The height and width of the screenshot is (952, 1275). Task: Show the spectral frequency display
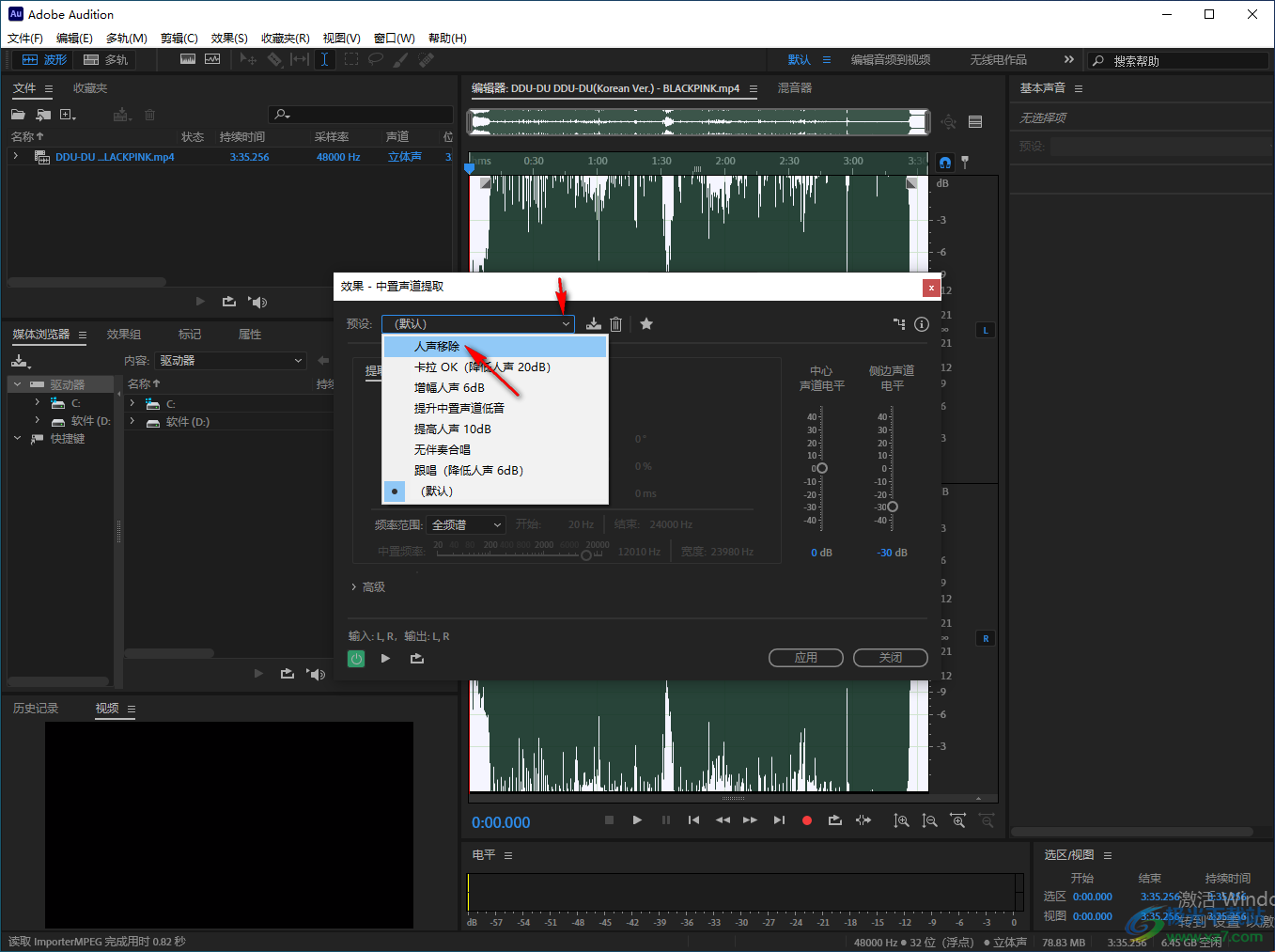coord(188,59)
